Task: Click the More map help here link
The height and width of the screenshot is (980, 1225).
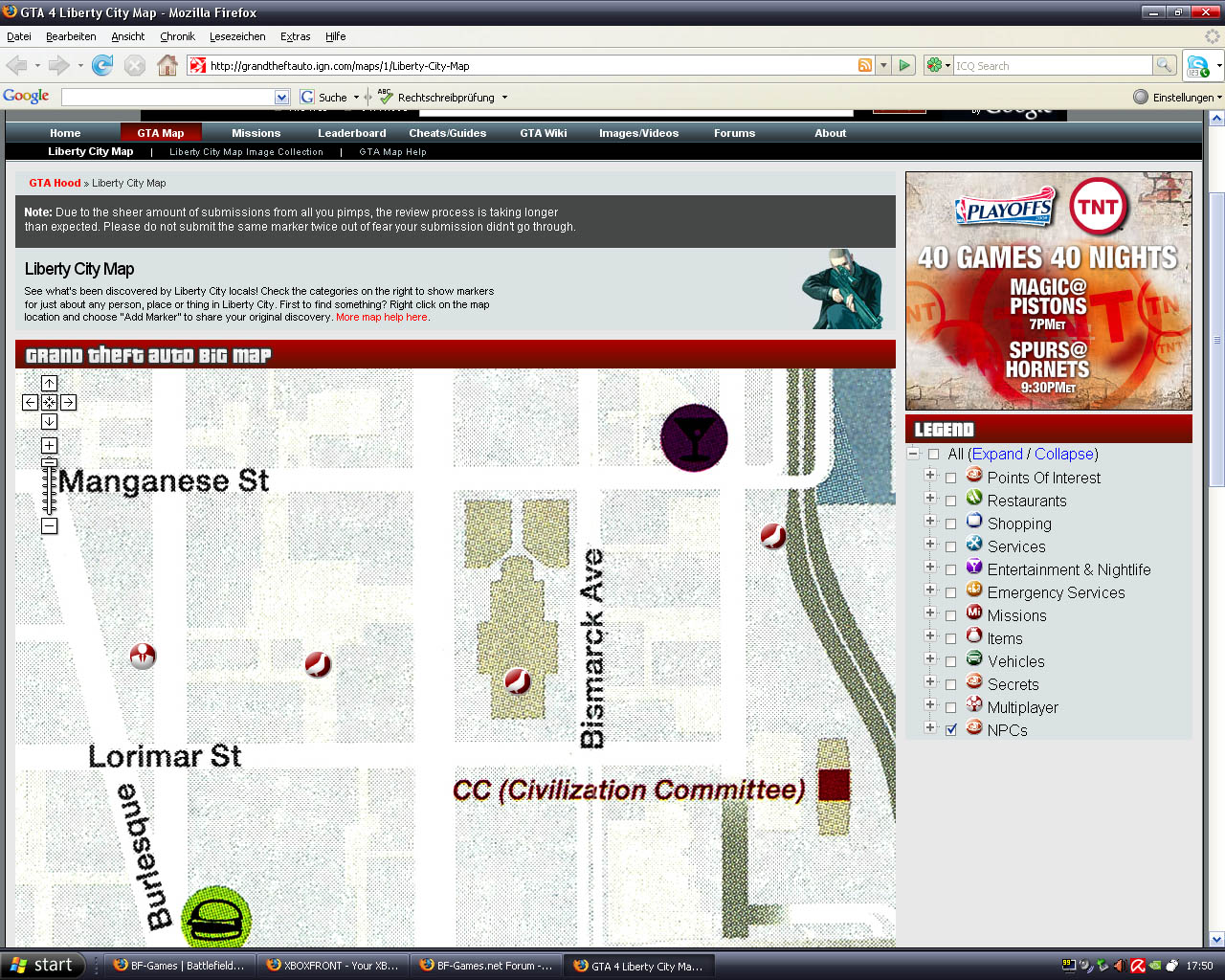Action: [382, 317]
